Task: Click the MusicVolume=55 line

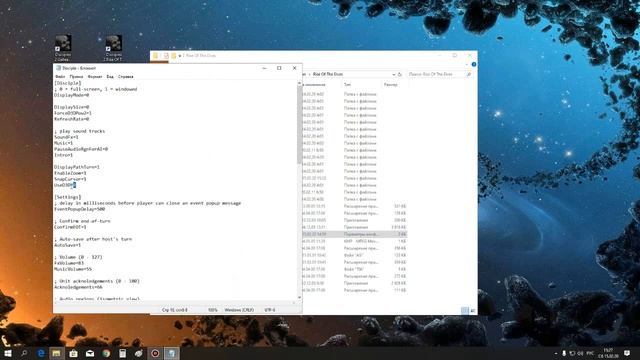Action: [x=73, y=269]
